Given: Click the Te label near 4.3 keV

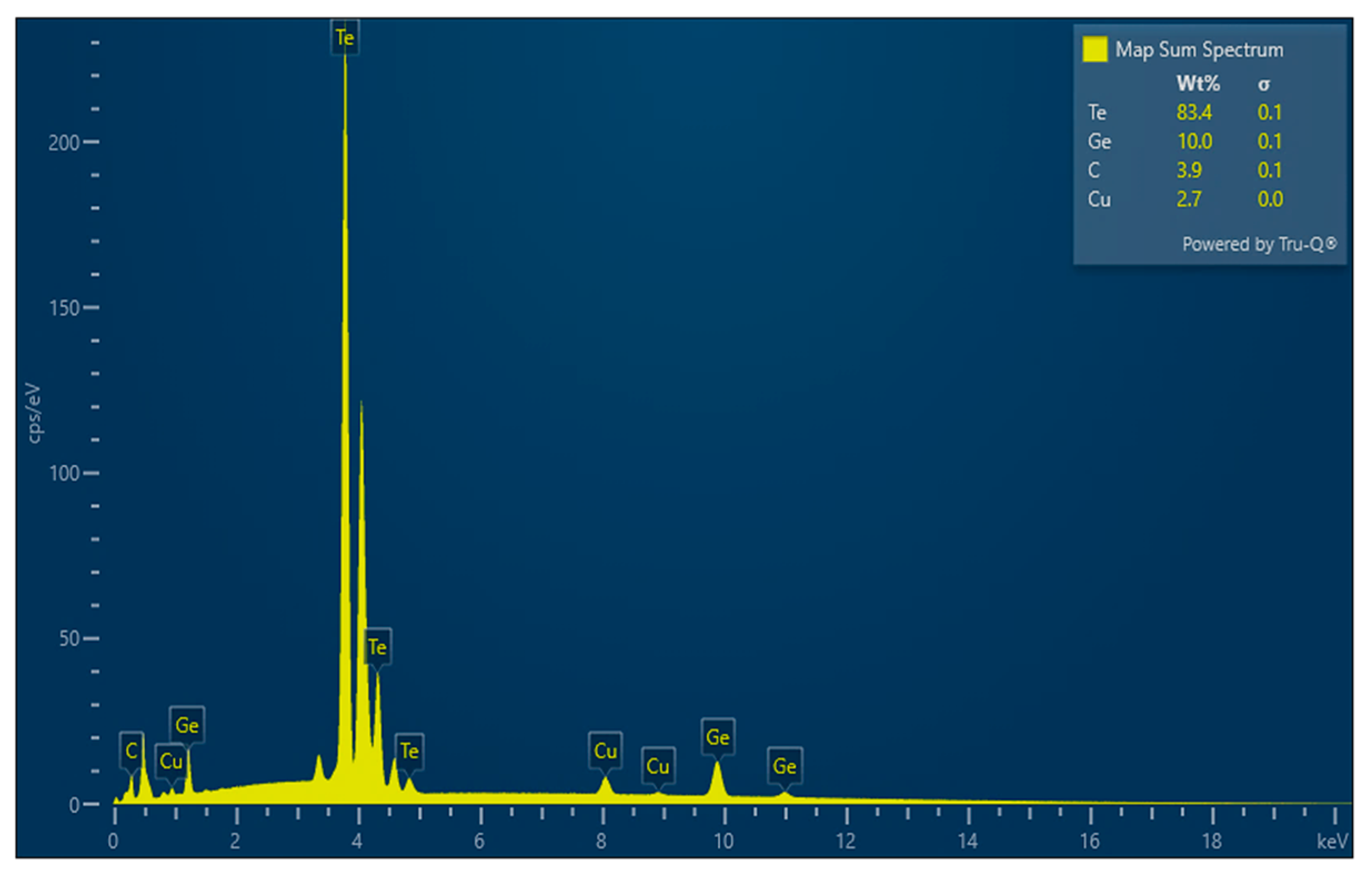Looking at the screenshot, I should point(377,647).
